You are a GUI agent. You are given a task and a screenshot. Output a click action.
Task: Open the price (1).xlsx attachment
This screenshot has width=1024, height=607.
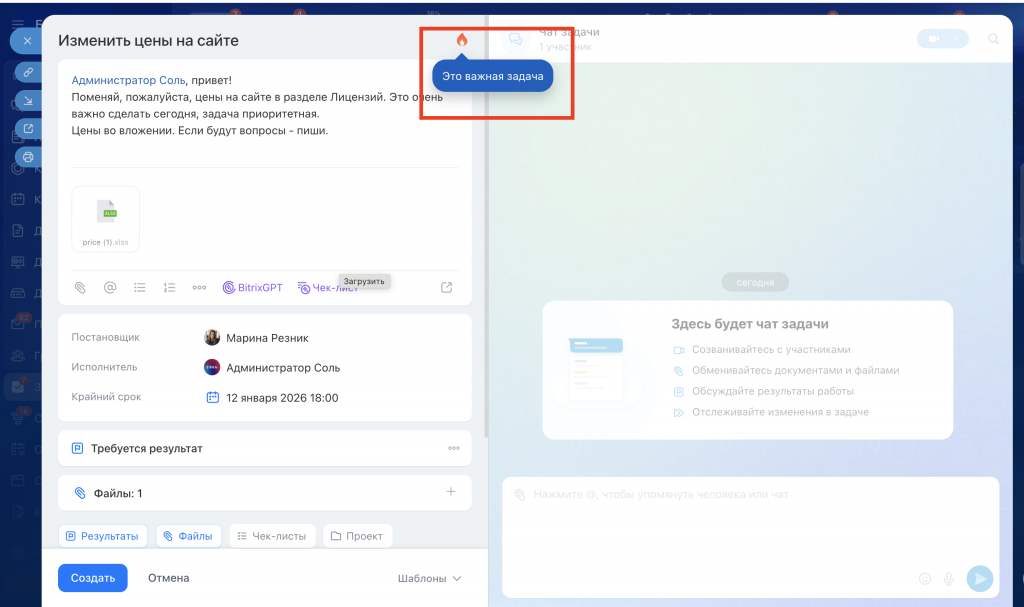coord(106,218)
